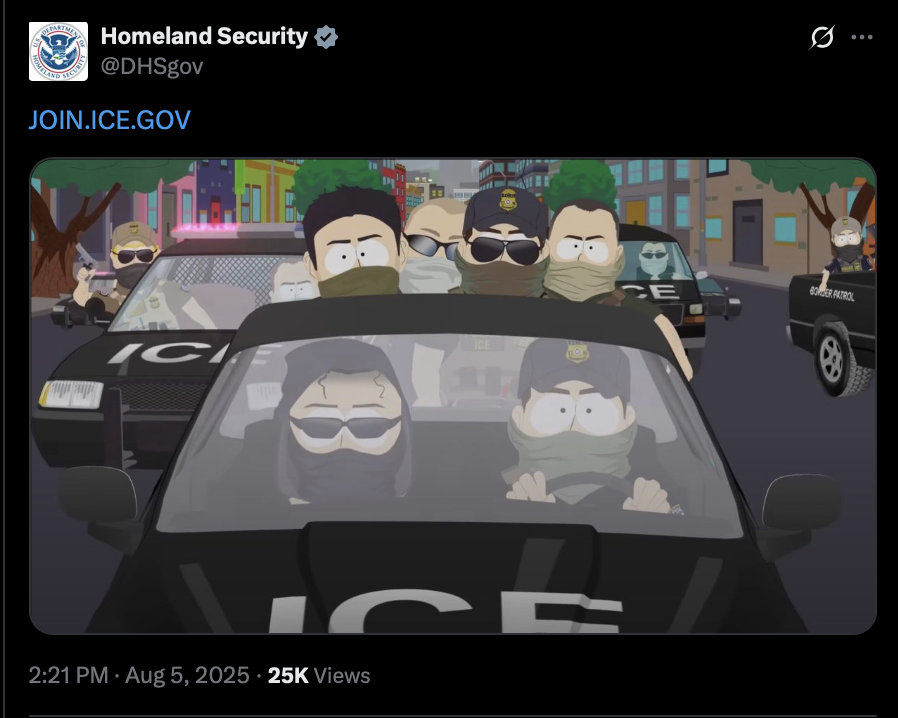Click the ICE lettering on front car hood
The width and height of the screenshot is (898, 718).
pos(444,613)
